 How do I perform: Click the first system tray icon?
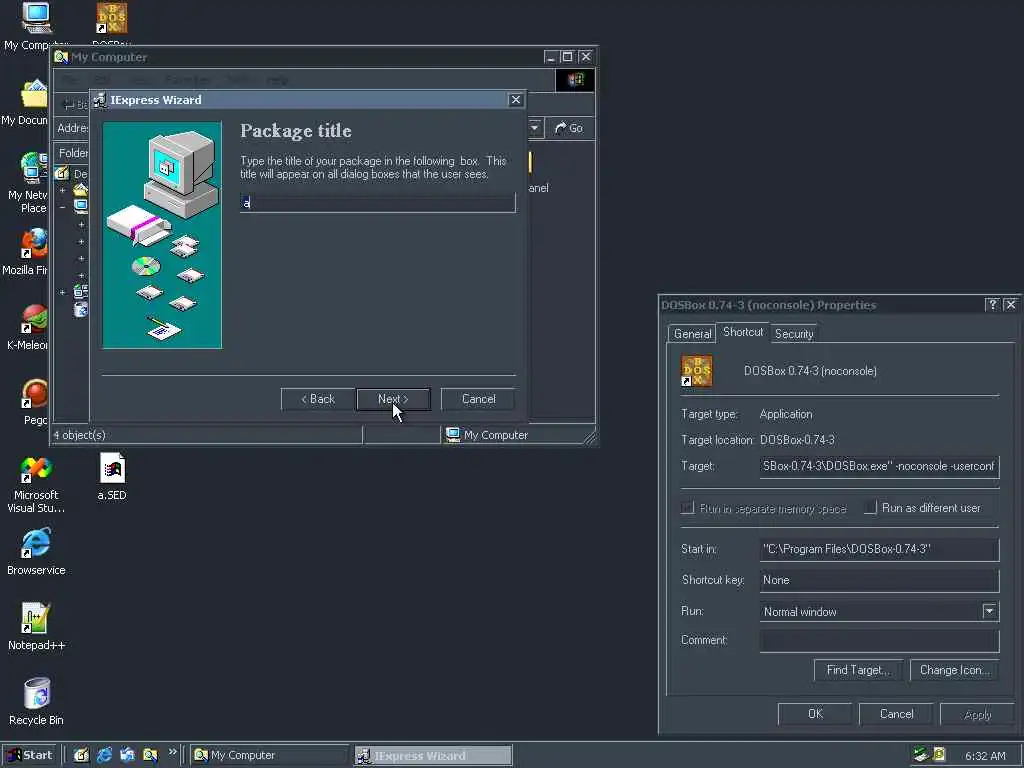click(x=921, y=755)
